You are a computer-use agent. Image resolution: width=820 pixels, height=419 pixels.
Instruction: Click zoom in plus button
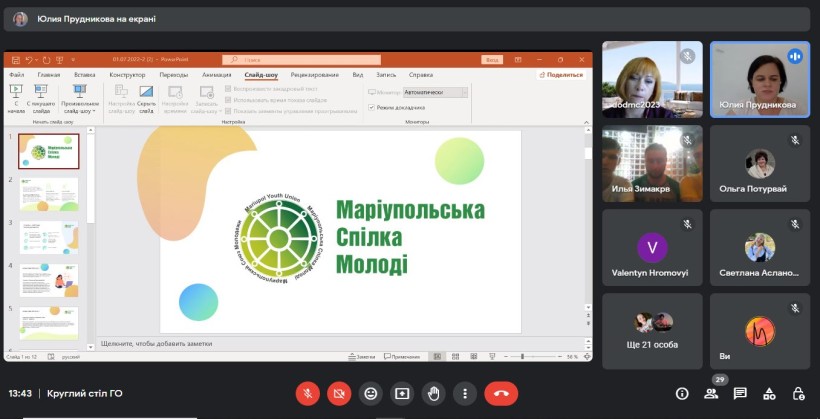561,357
